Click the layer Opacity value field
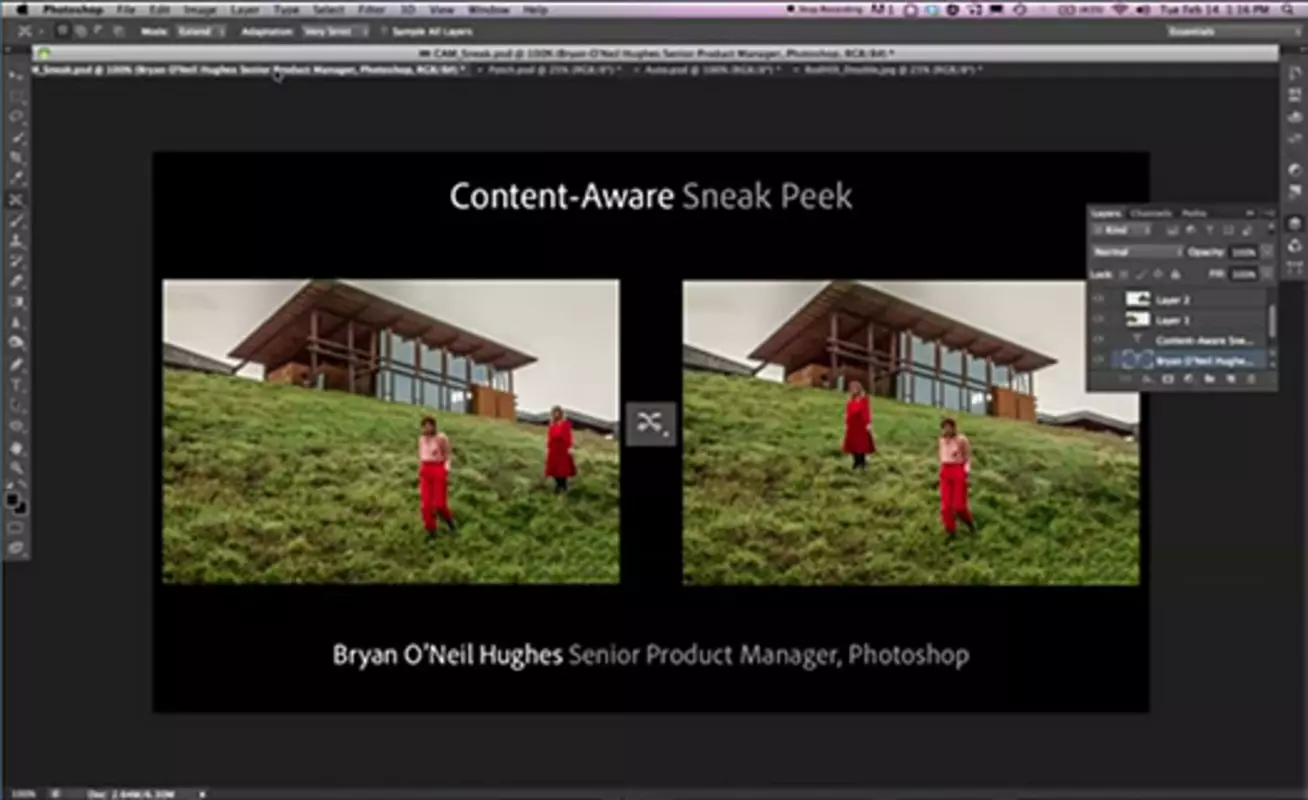1308x800 pixels. pos(1243,252)
